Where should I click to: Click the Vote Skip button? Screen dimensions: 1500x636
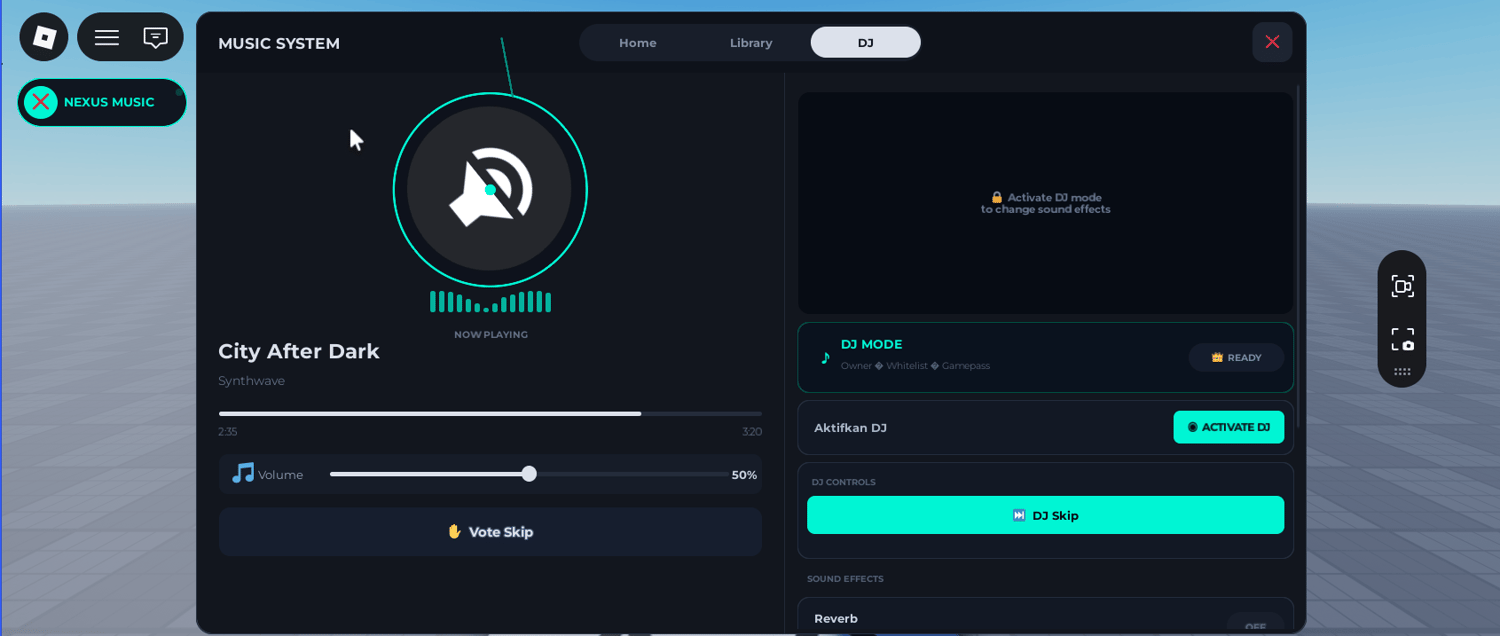(x=490, y=532)
